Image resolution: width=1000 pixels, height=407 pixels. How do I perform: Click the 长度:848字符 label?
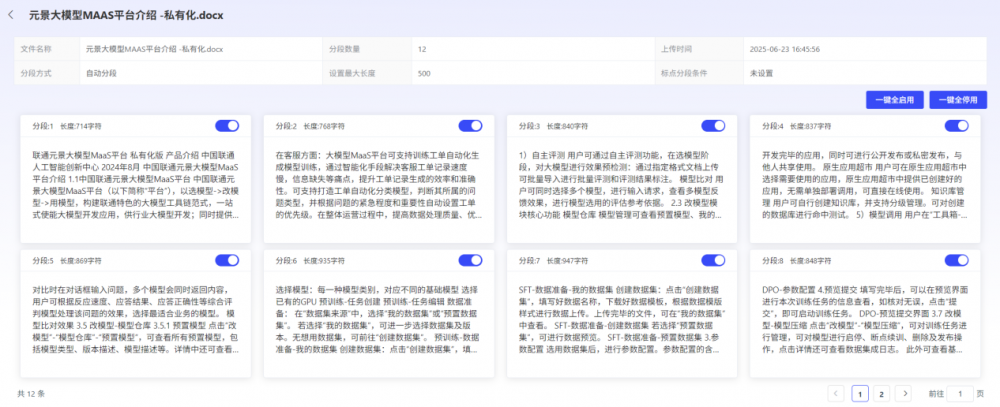pos(811,261)
